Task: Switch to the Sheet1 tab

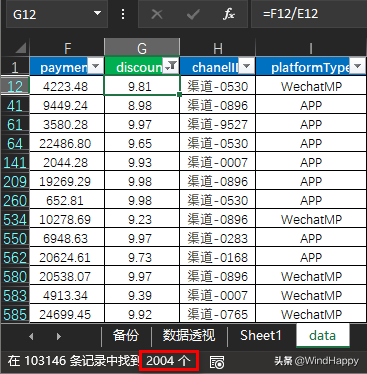Action: click(x=261, y=336)
